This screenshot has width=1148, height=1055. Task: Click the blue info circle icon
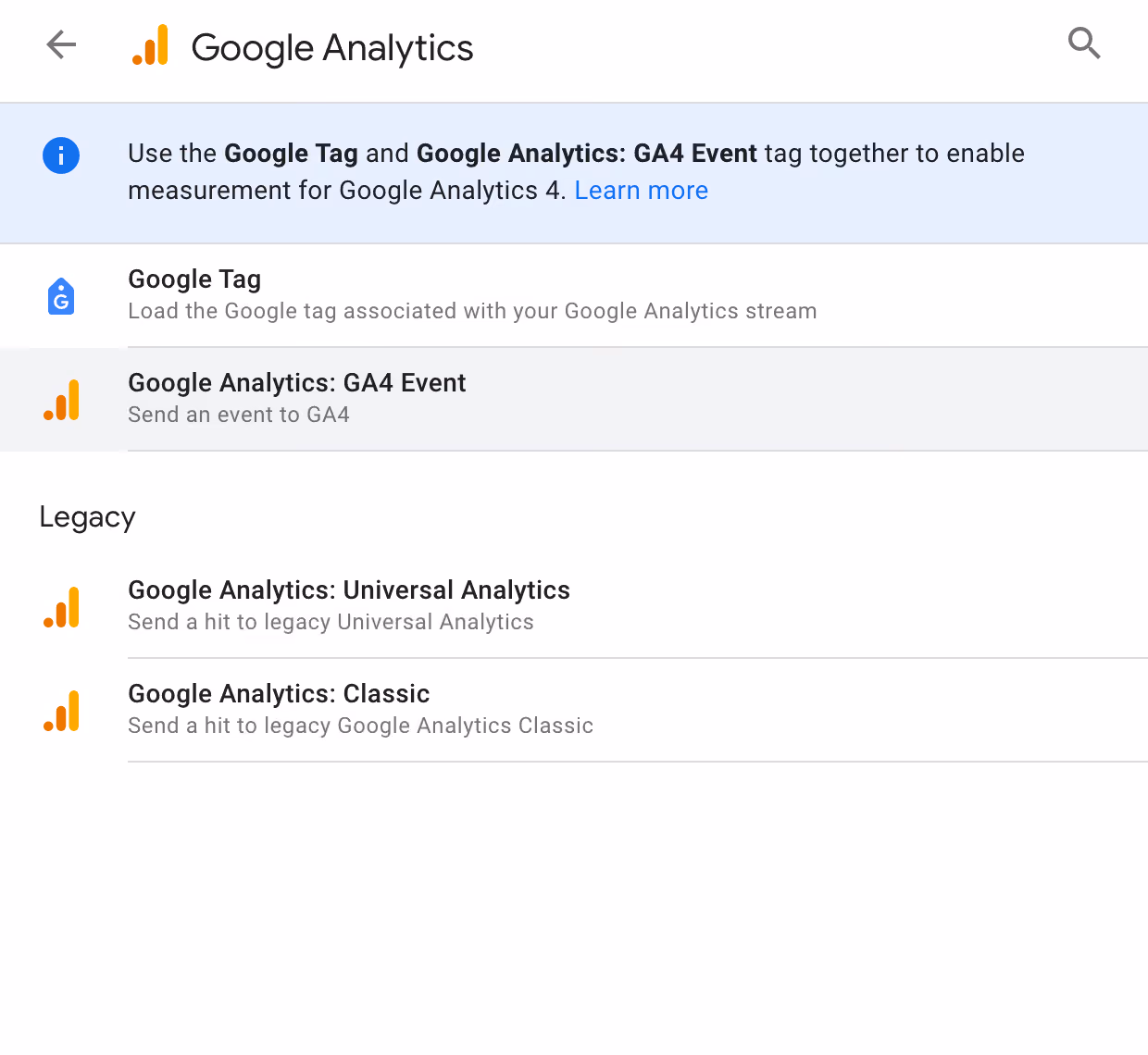[x=61, y=155]
